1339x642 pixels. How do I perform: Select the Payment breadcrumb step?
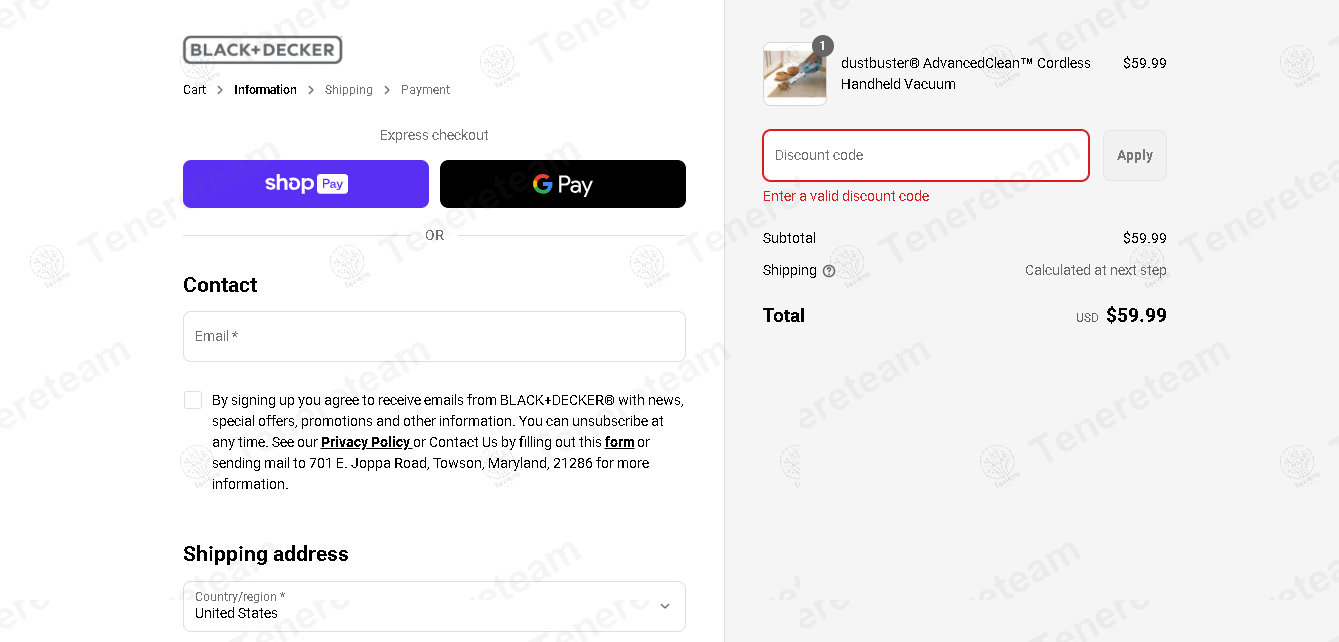426,90
